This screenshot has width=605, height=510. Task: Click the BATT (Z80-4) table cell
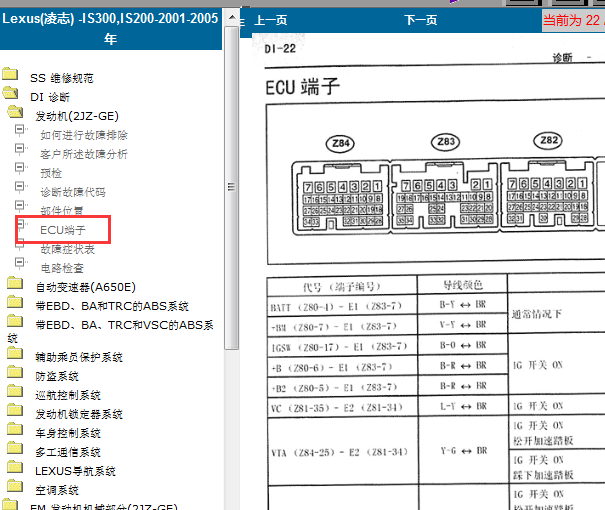click(342, 306)
